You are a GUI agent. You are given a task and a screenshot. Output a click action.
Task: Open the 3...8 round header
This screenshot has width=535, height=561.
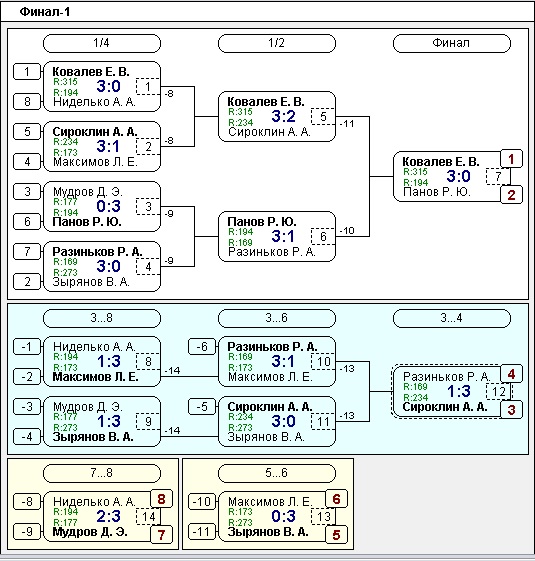(x=102, y=318)
